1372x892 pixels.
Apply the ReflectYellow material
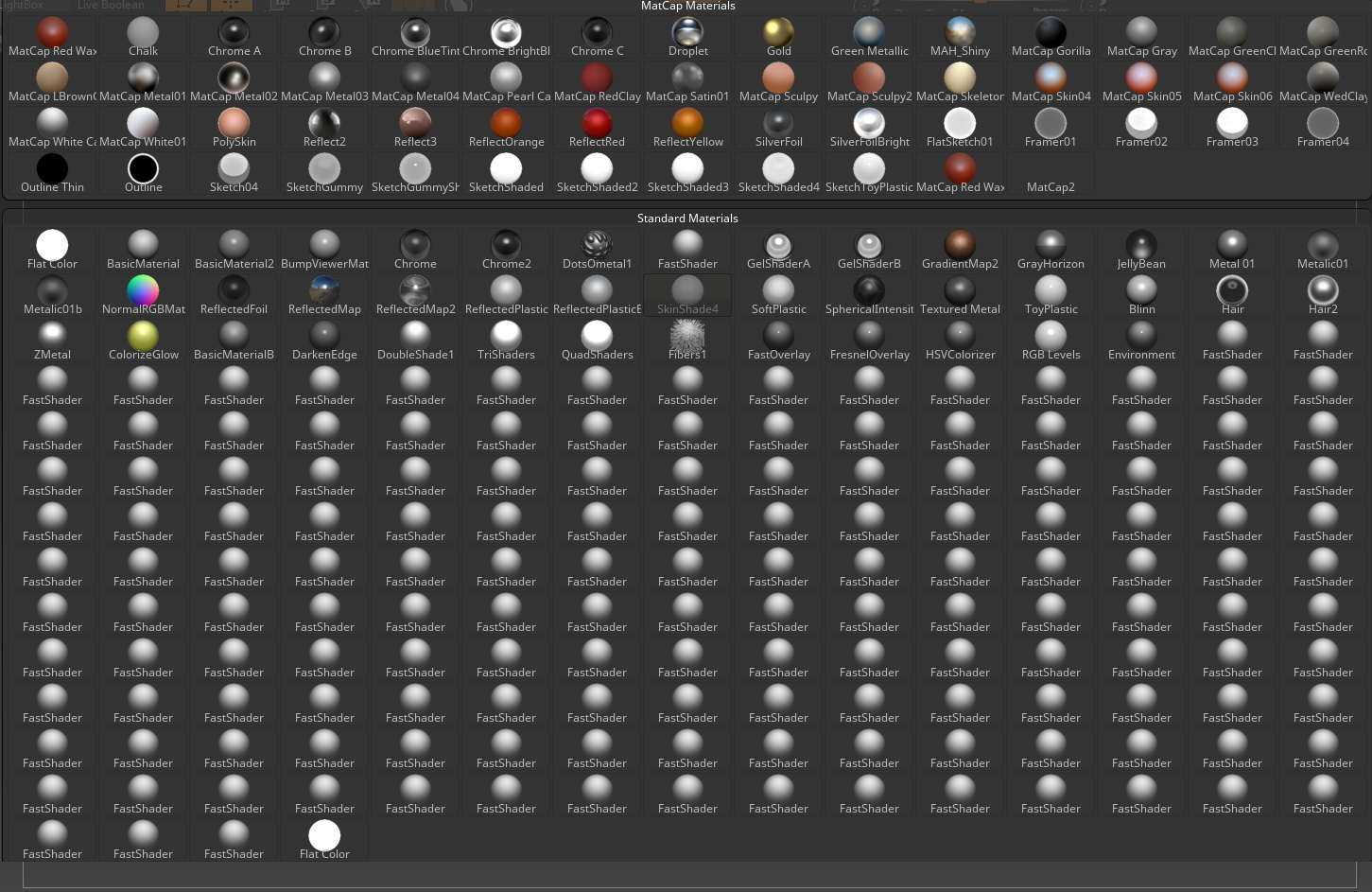pos(687,128)
